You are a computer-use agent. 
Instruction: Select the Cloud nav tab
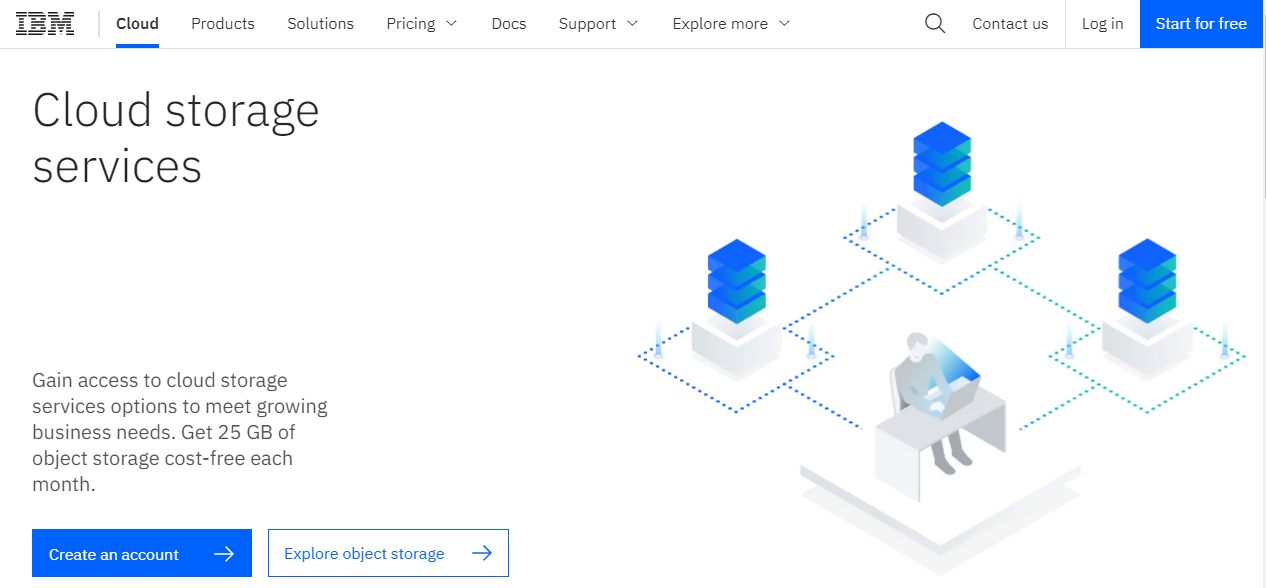[137, 24]
